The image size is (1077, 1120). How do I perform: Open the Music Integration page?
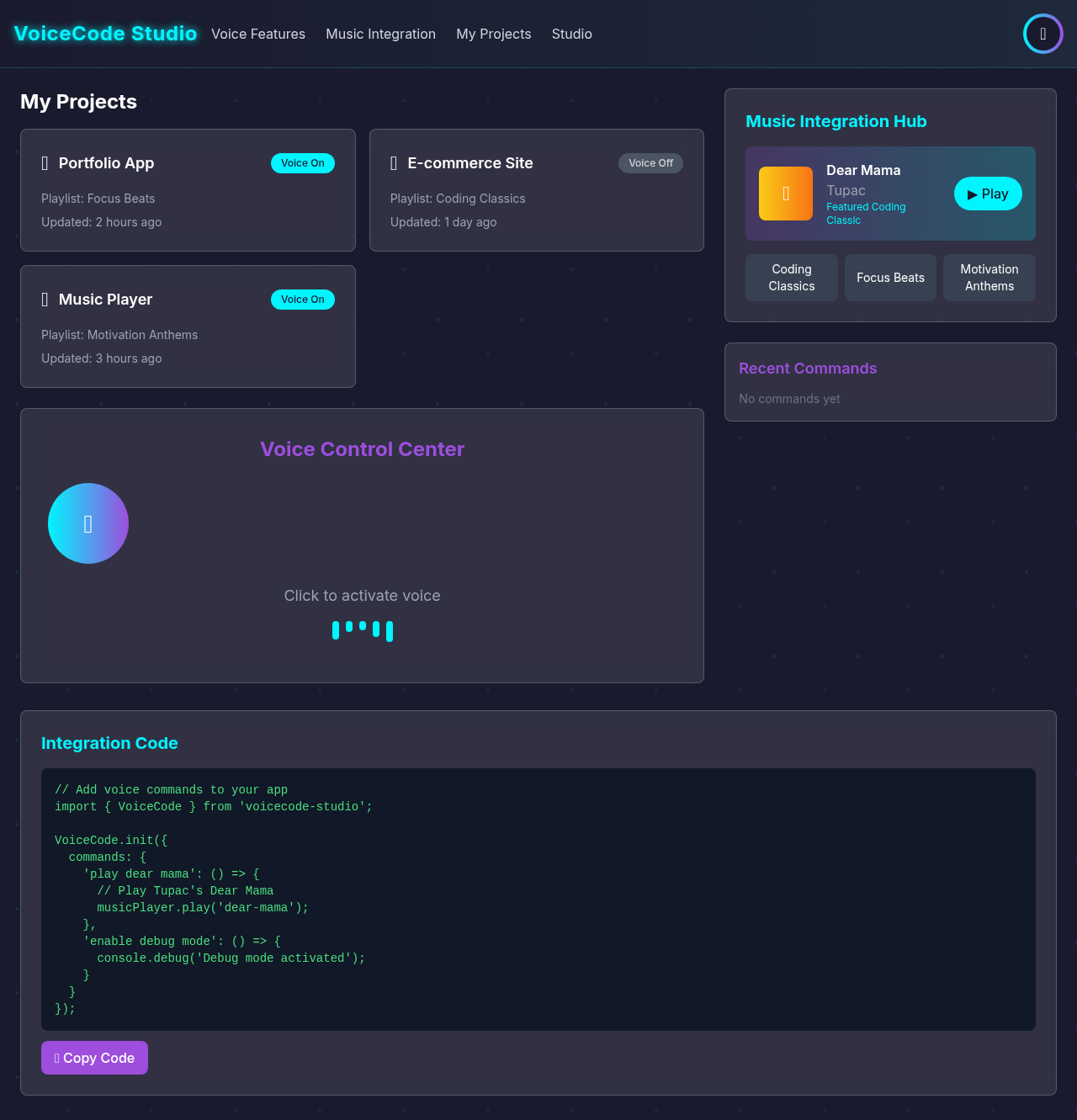coord(380,34)
